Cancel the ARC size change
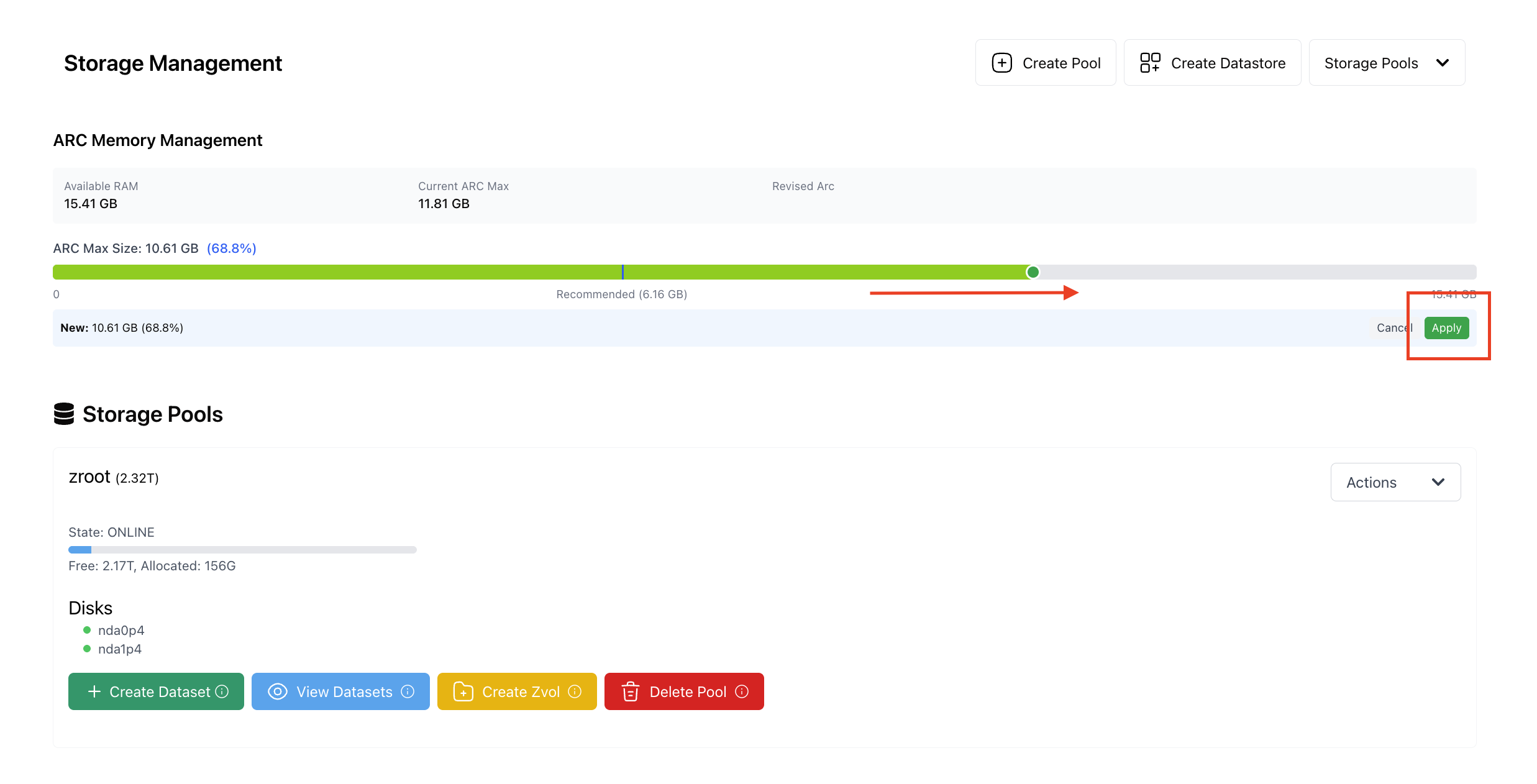 (x=1394, y=328)
